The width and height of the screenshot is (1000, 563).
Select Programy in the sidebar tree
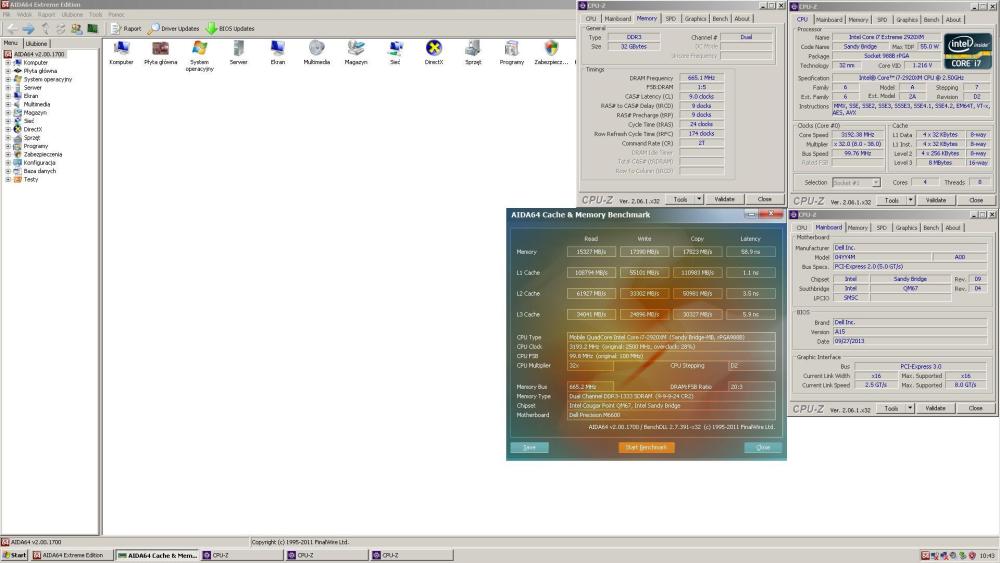tap(36, 145)
